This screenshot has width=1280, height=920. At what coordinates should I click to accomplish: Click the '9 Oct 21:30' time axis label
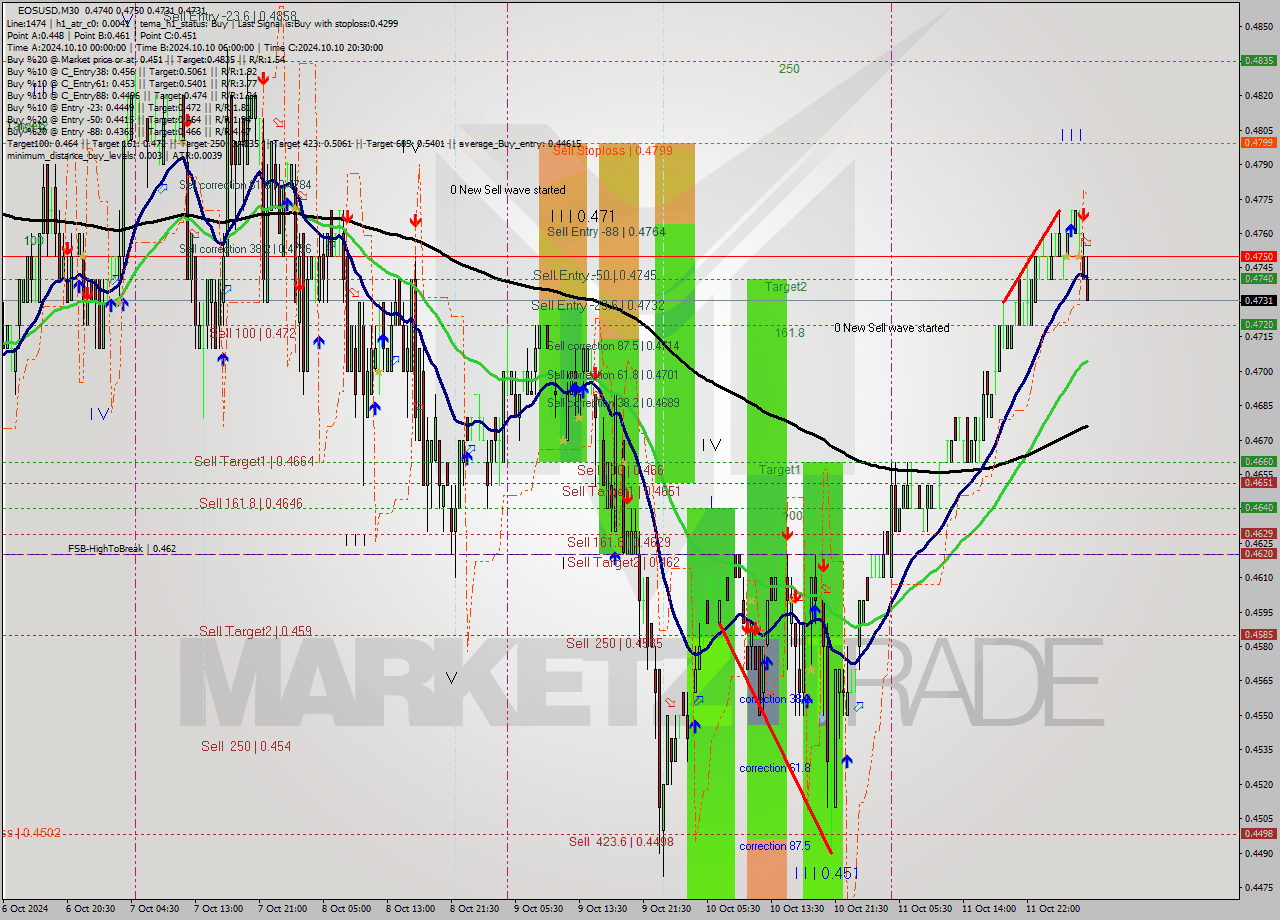[666, 909]
